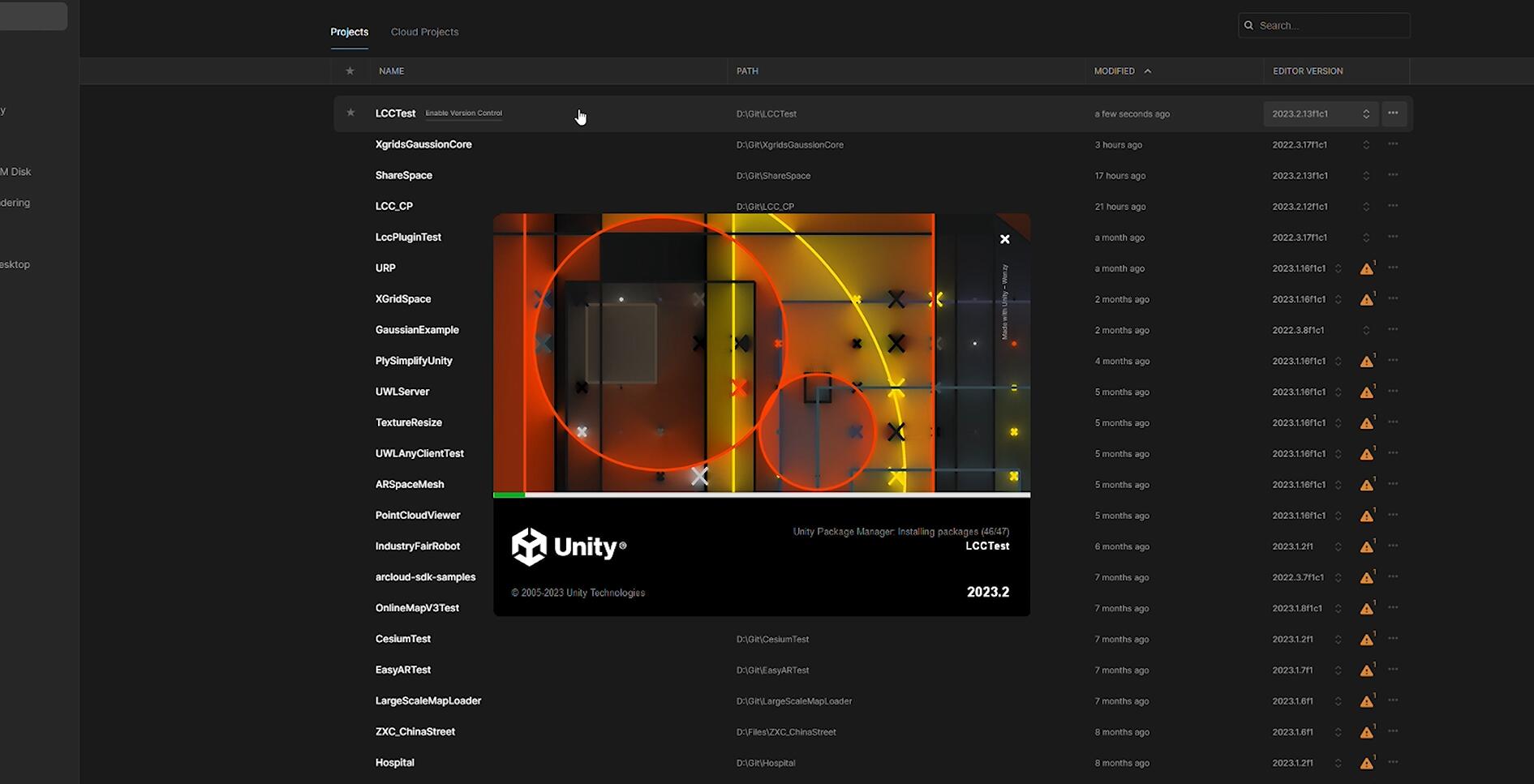Open XgridsGaussionCore editor version selector
The image size is (1534, 784).
(x=1366, y=144)
